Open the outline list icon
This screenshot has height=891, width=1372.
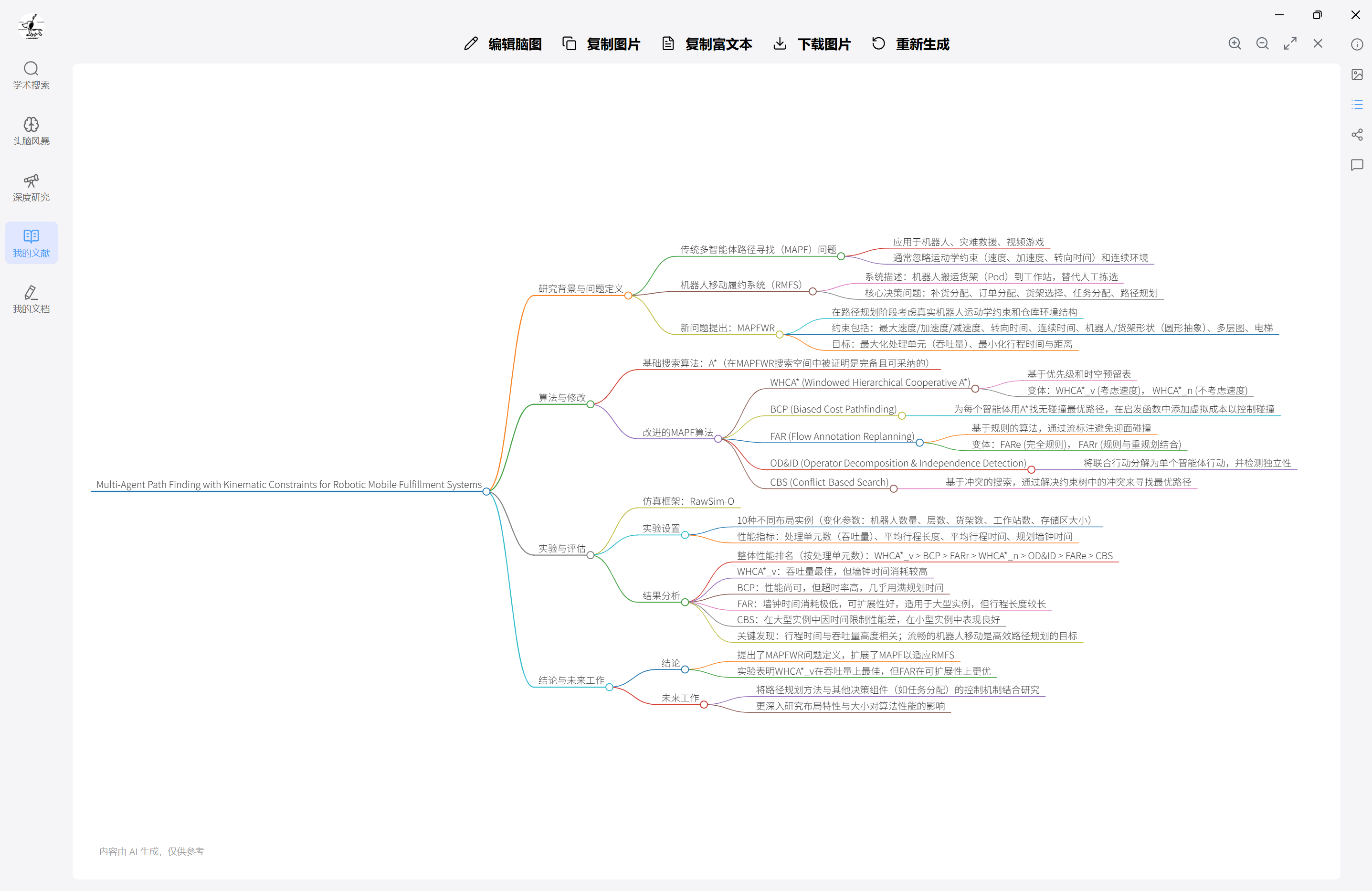[x=1357, y=105]
